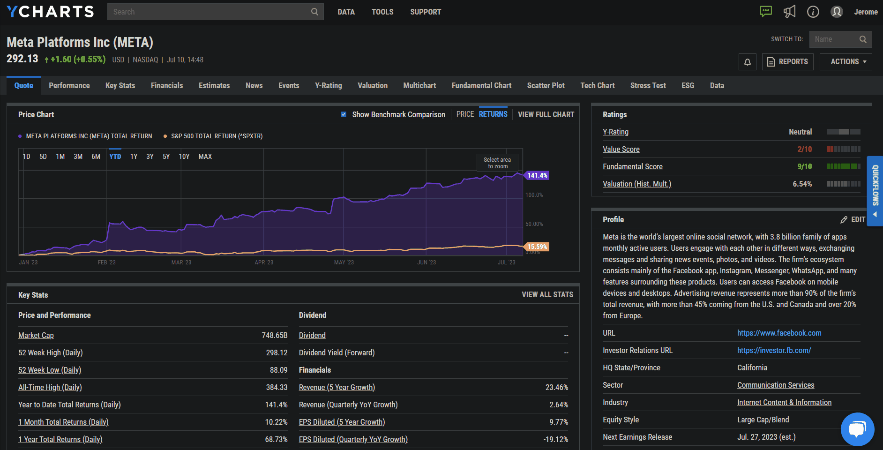Select the 1Y chart time range
The width and height of the screenshot is (883, 450).
134,156
